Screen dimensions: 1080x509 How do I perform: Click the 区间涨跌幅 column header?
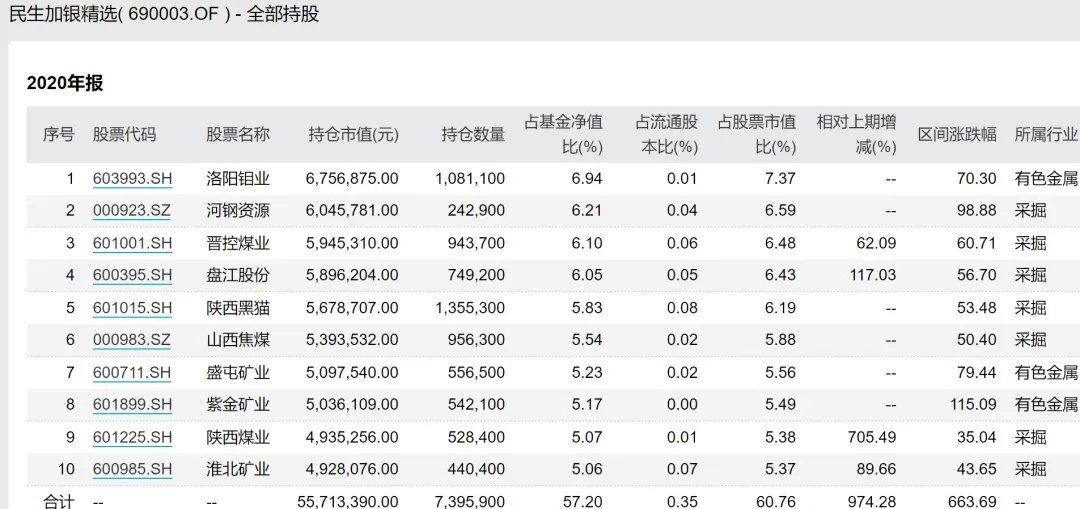(957, 135)
